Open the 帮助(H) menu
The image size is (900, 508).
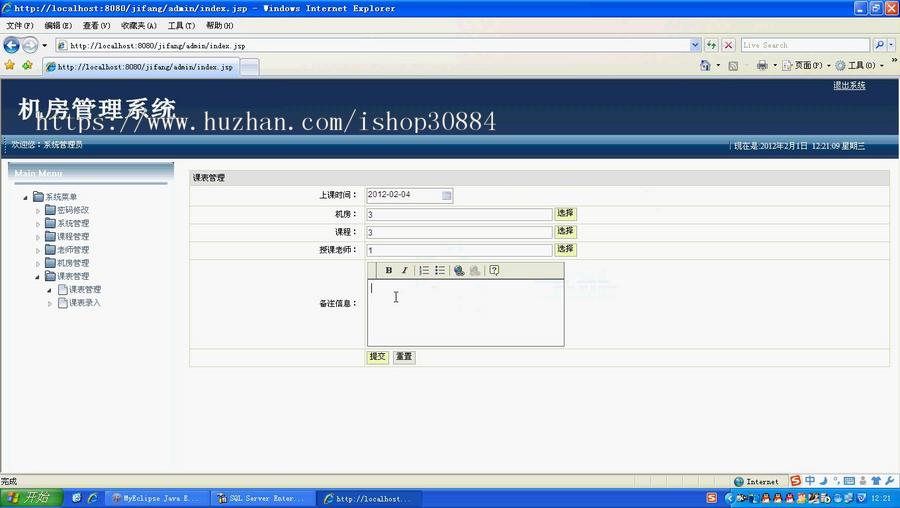[220, 25]
